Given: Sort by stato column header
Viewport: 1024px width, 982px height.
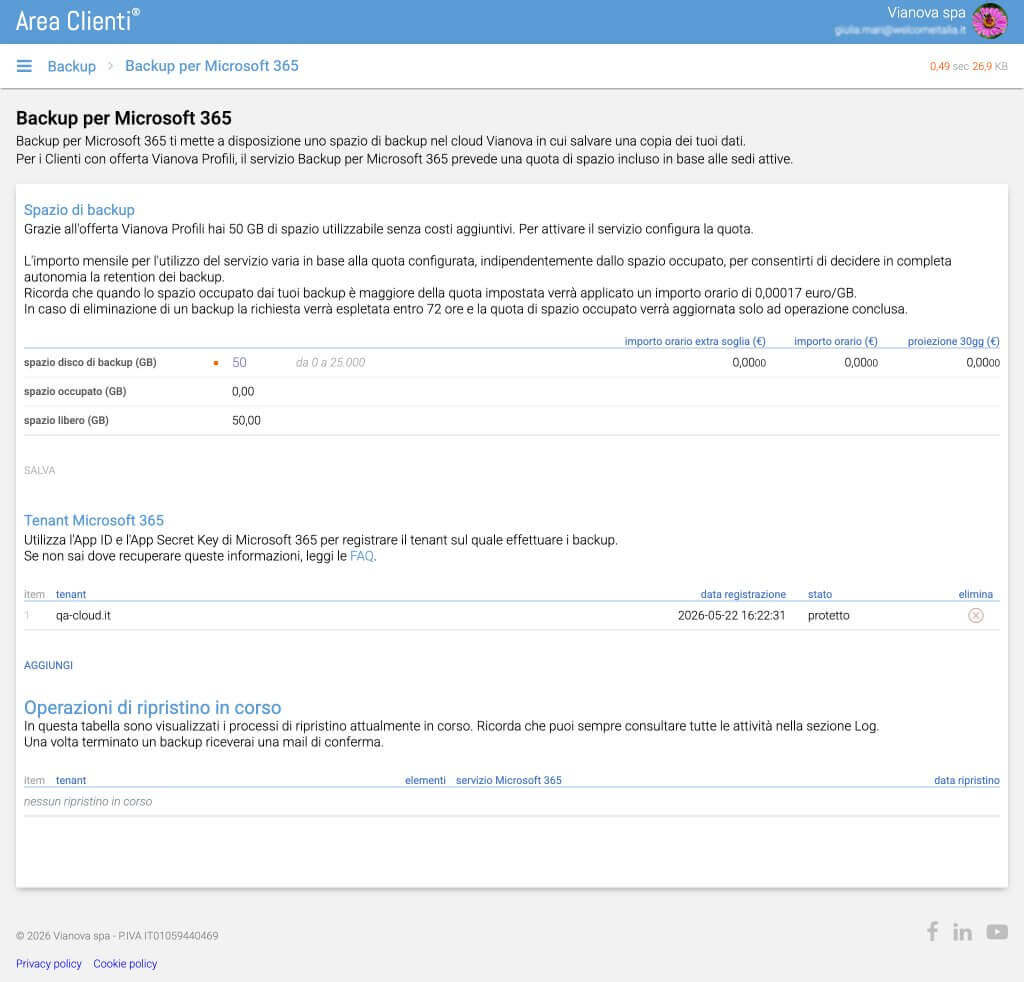Looking at the screenshot, I should 820,594.
